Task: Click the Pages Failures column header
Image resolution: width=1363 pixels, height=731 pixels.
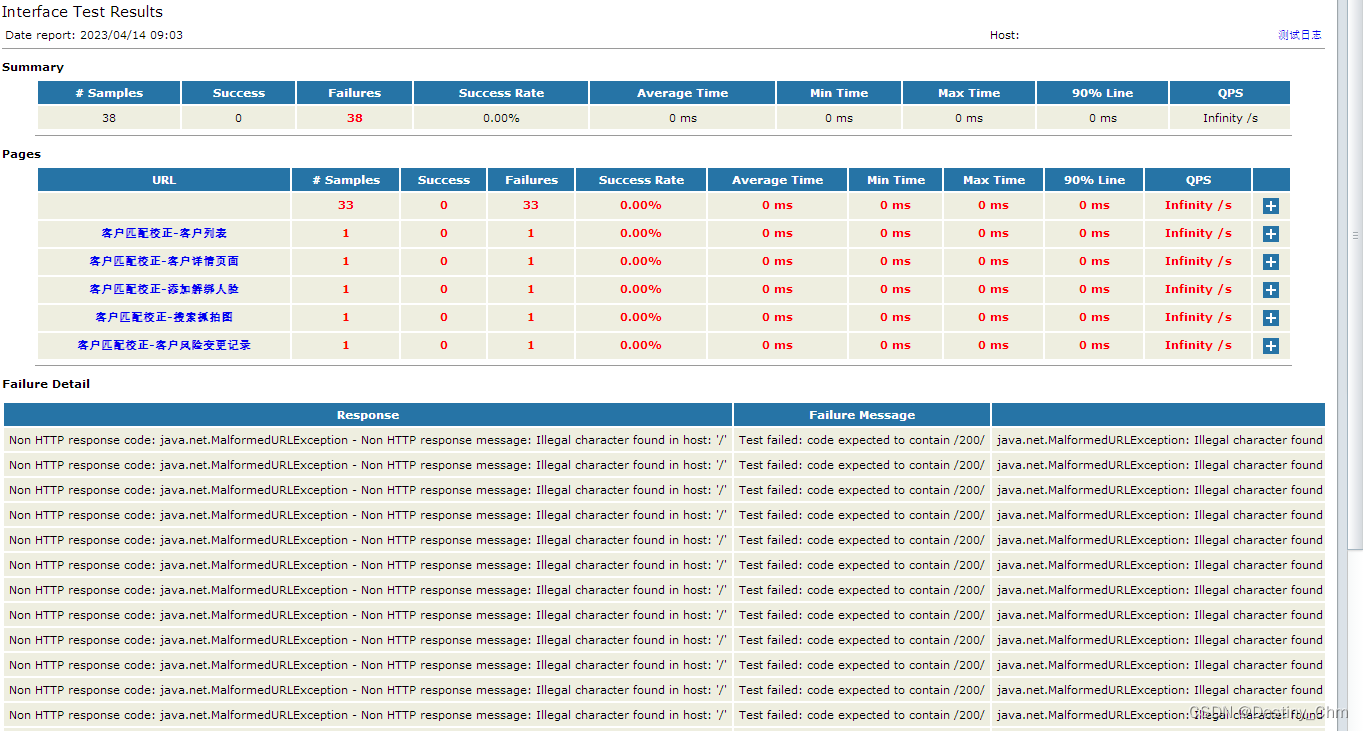Action: tap(531, 180)
